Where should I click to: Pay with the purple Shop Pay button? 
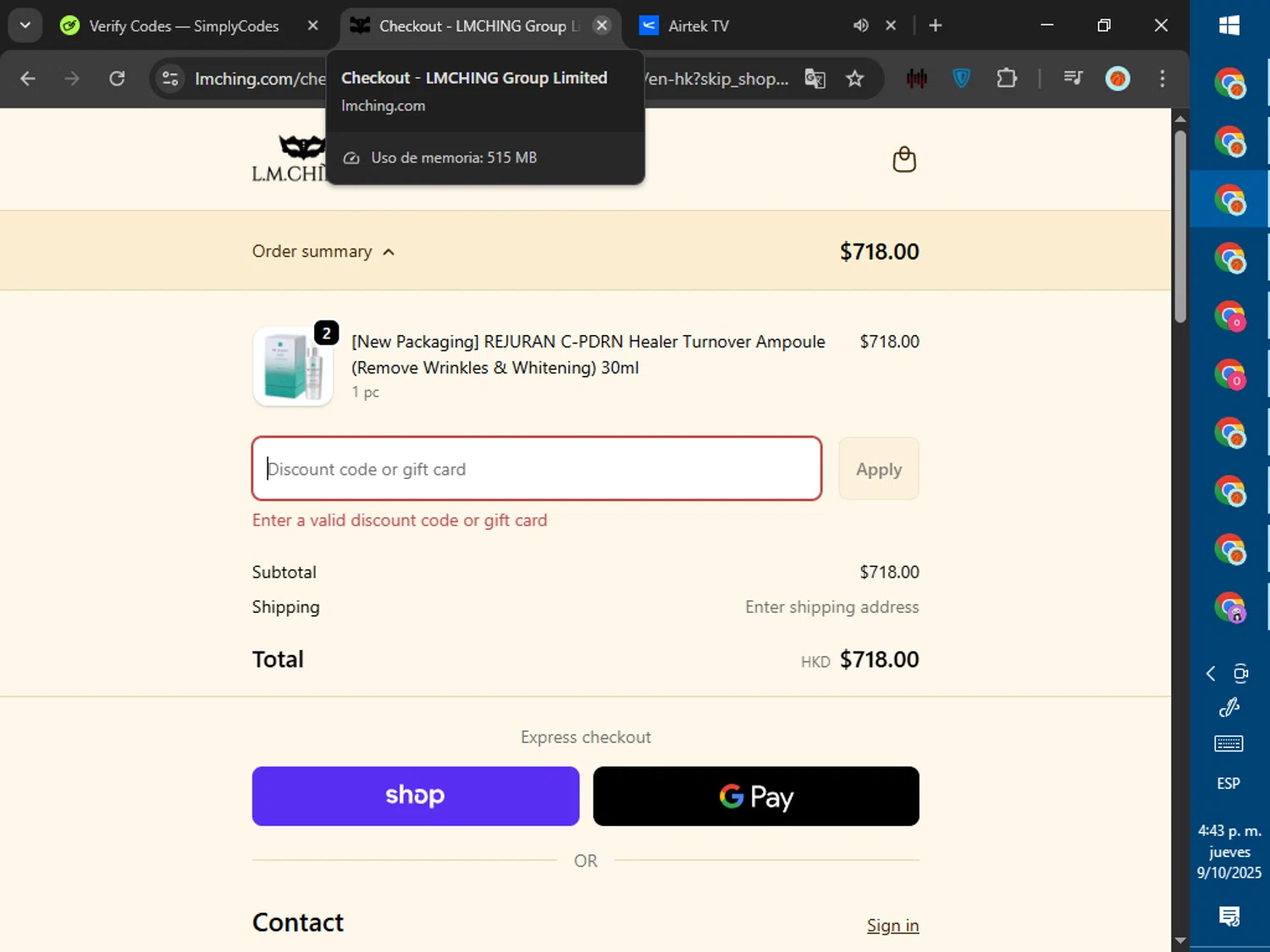pyautogui.click(x=416, y=796)
